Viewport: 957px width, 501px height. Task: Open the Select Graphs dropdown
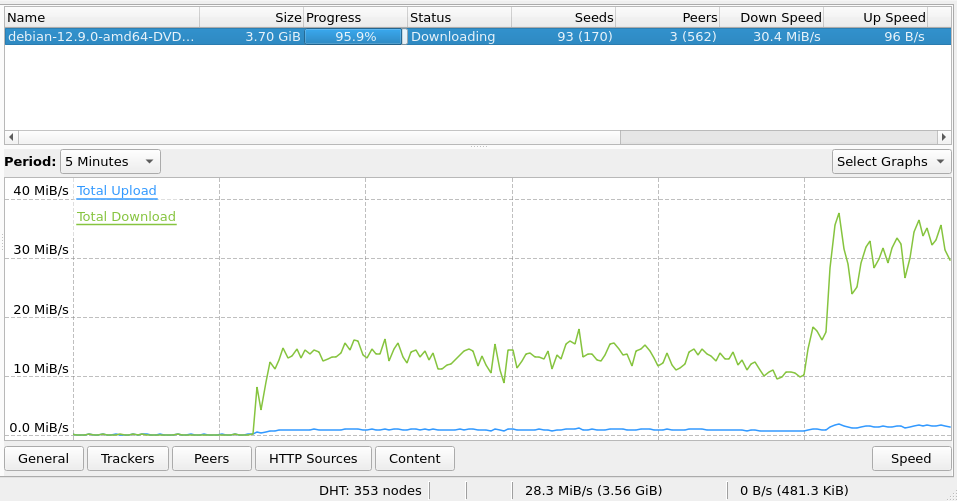(x=891, y=162)
